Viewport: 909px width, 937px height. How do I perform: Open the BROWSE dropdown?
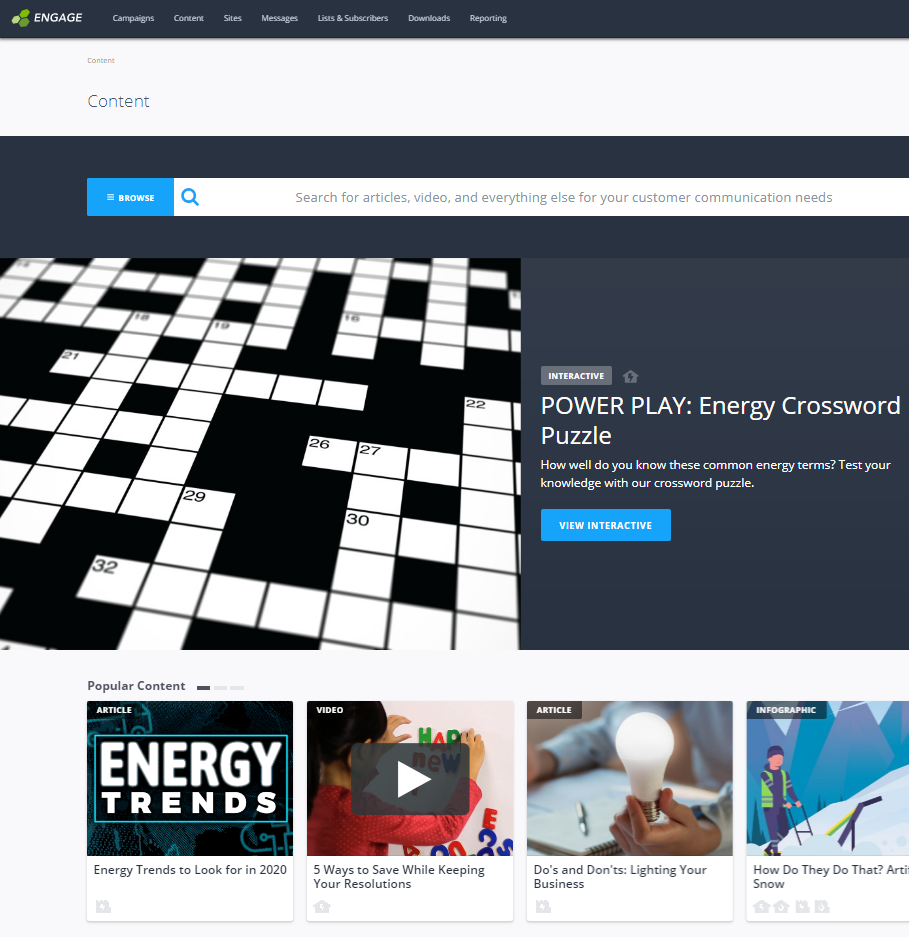[x=129, y=197]
